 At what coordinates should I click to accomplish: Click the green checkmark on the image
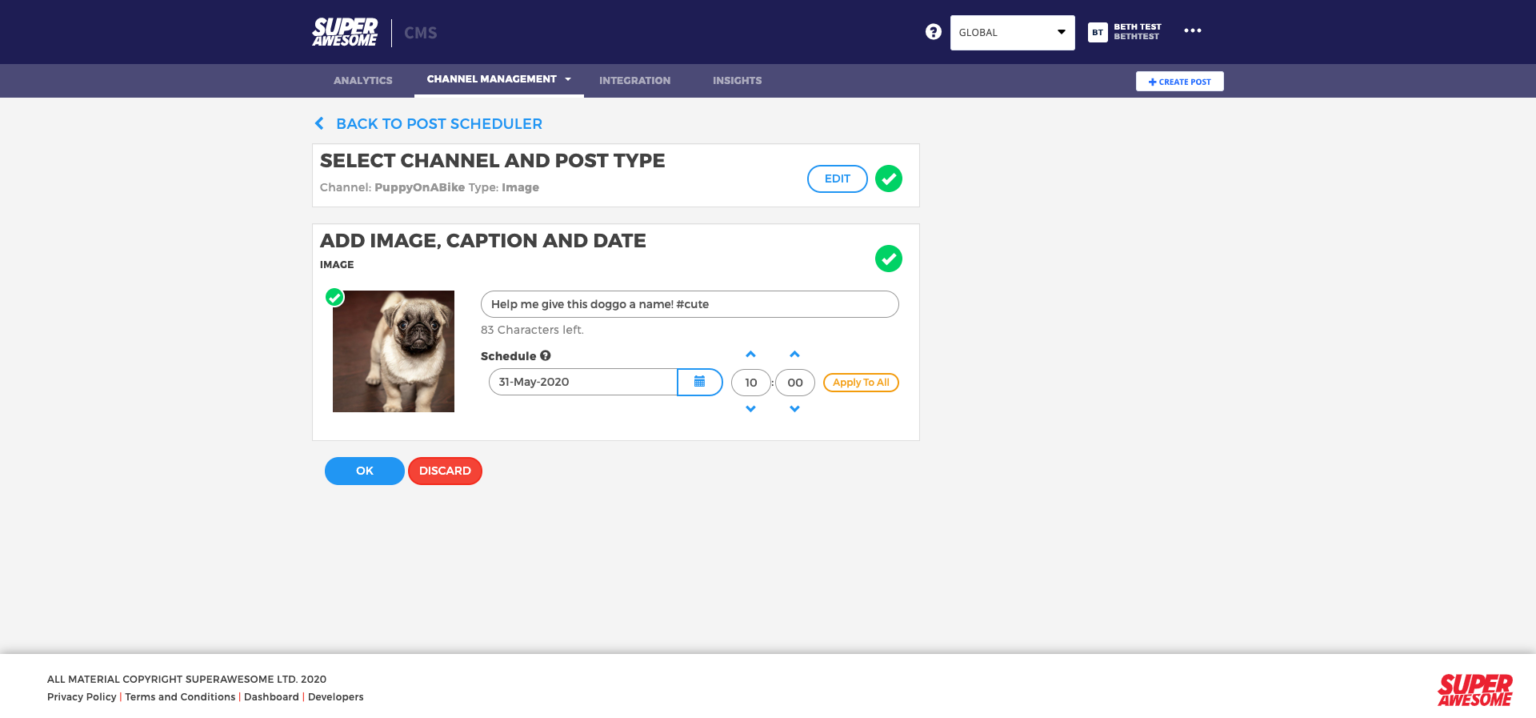(334, 297)
